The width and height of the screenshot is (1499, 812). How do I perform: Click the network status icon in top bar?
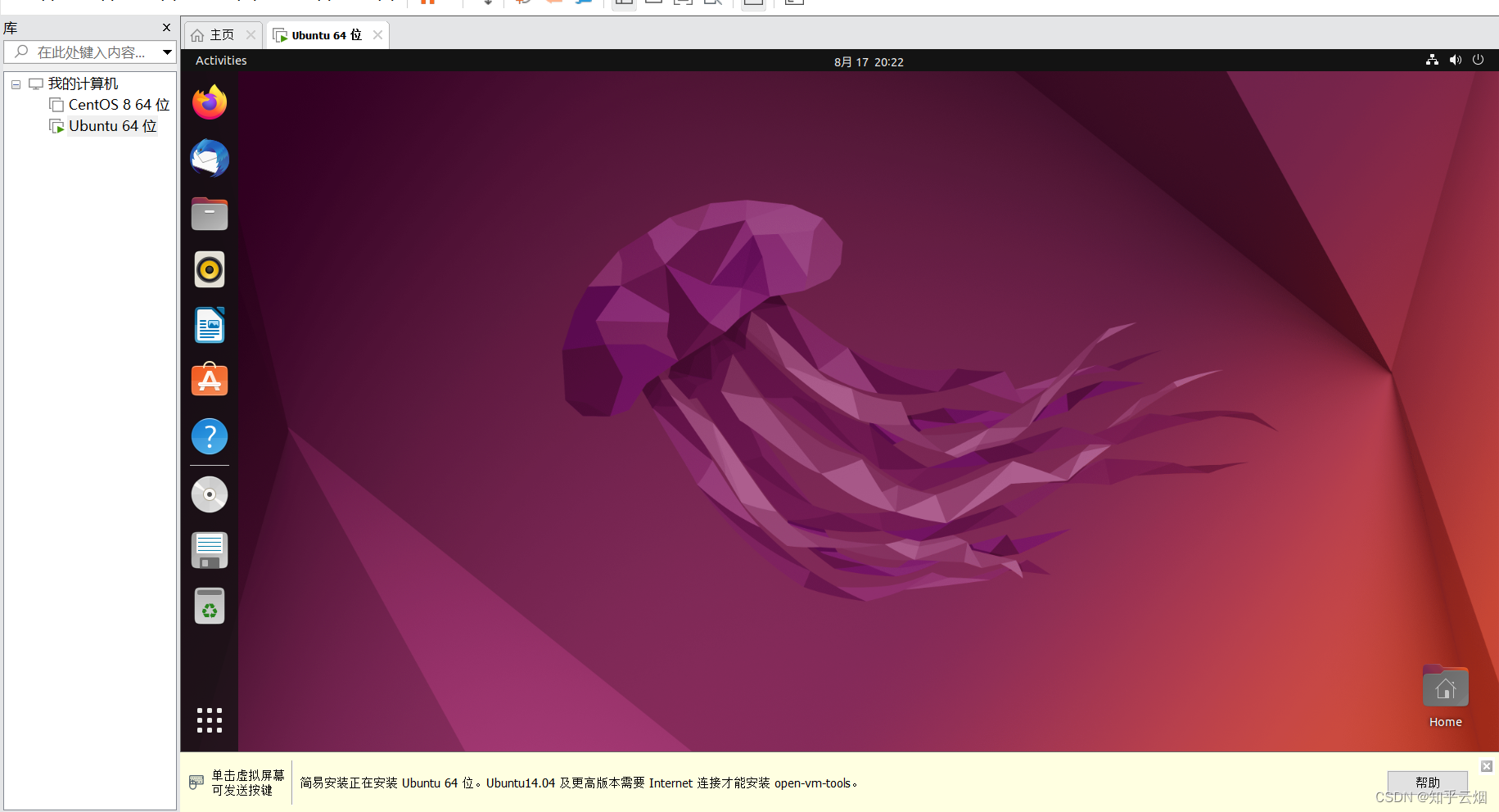1432,60
